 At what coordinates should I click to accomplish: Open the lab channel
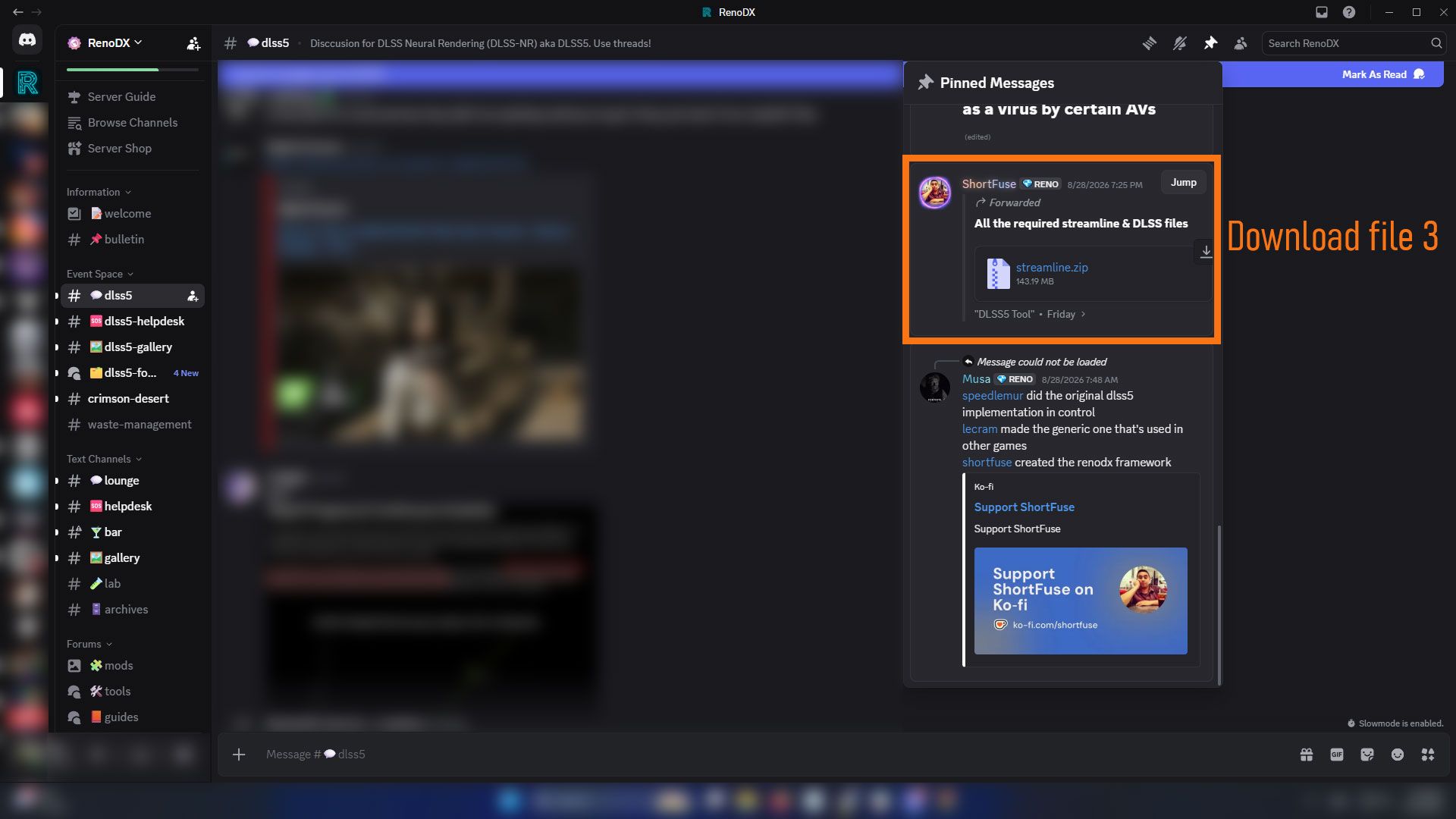[x=133, y=584]
